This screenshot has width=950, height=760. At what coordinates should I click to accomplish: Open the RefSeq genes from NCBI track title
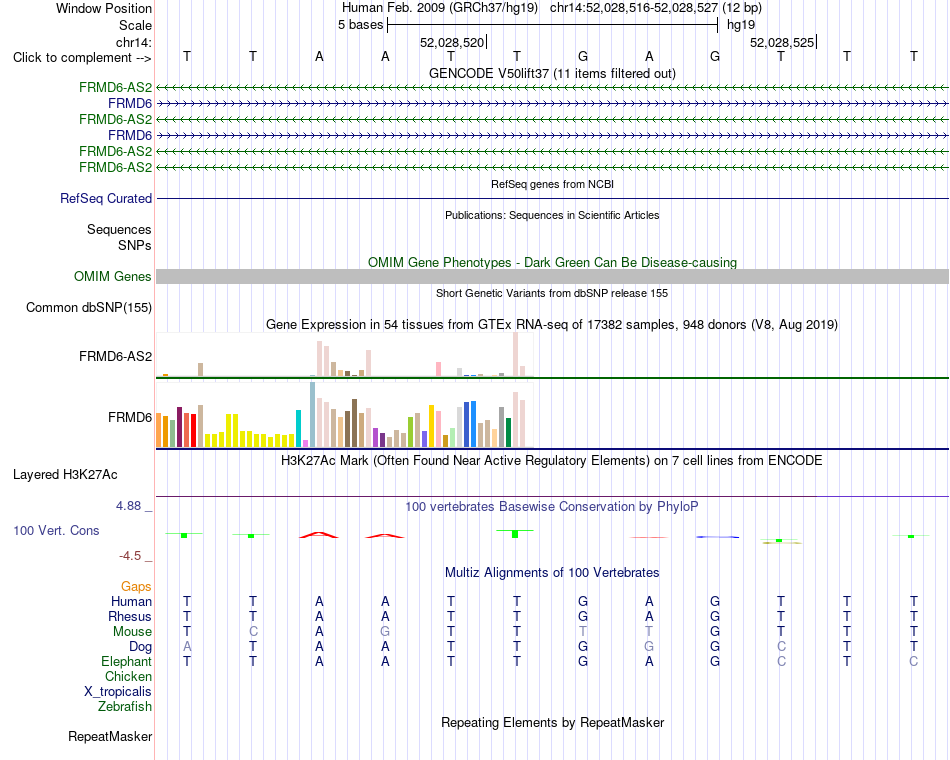click(552, 184)
